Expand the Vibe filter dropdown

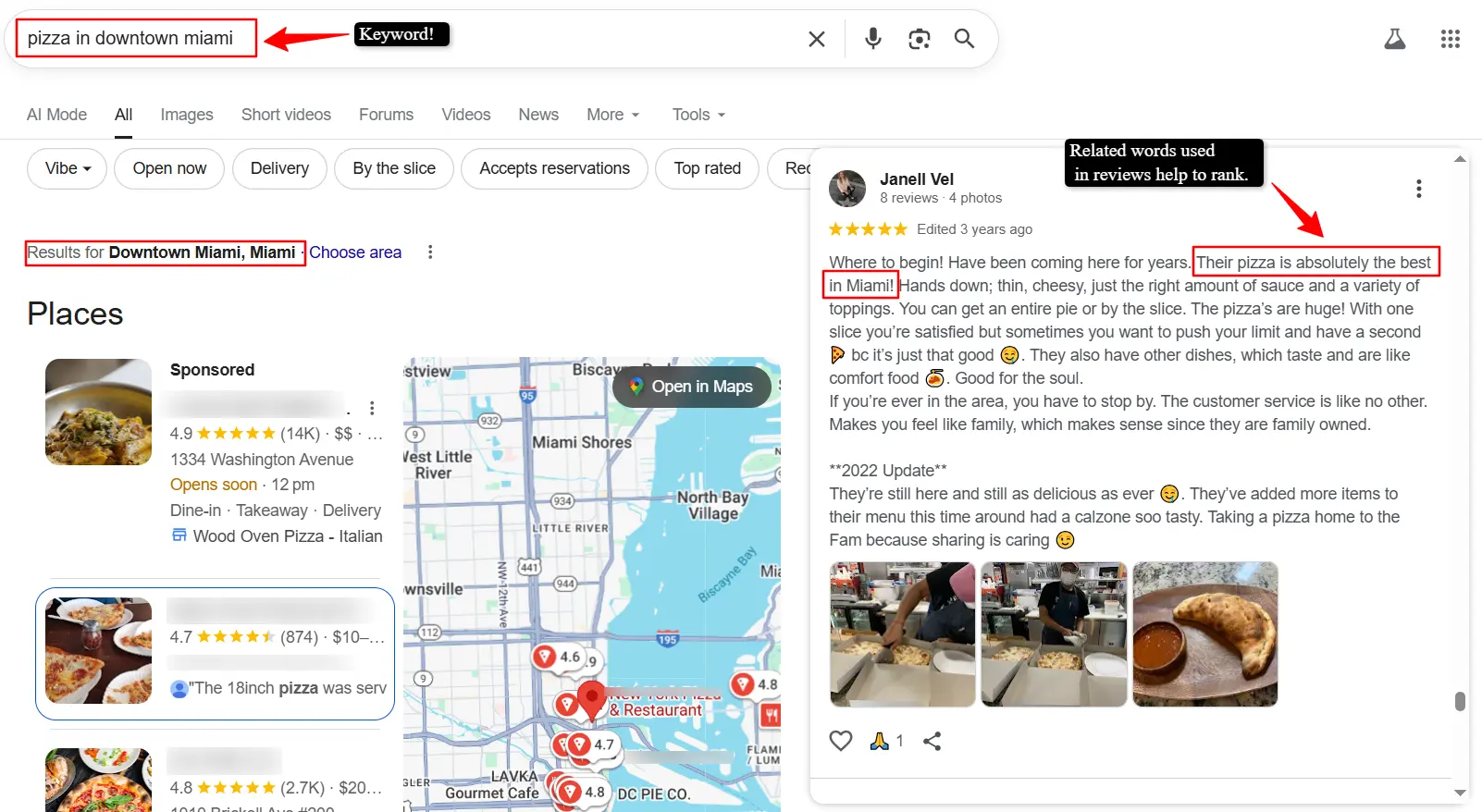pos(68,168)
